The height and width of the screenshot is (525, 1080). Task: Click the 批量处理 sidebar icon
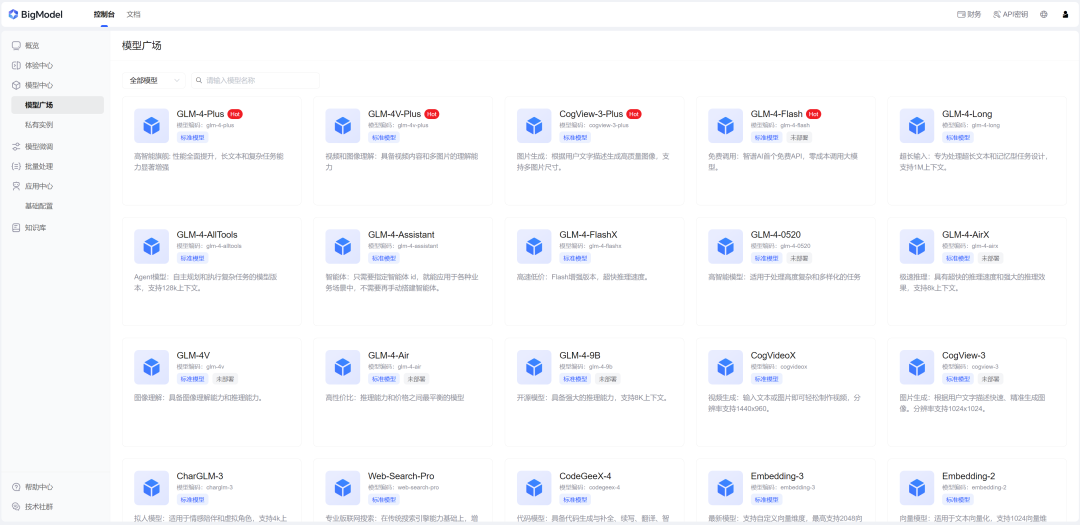coord(16,166)
